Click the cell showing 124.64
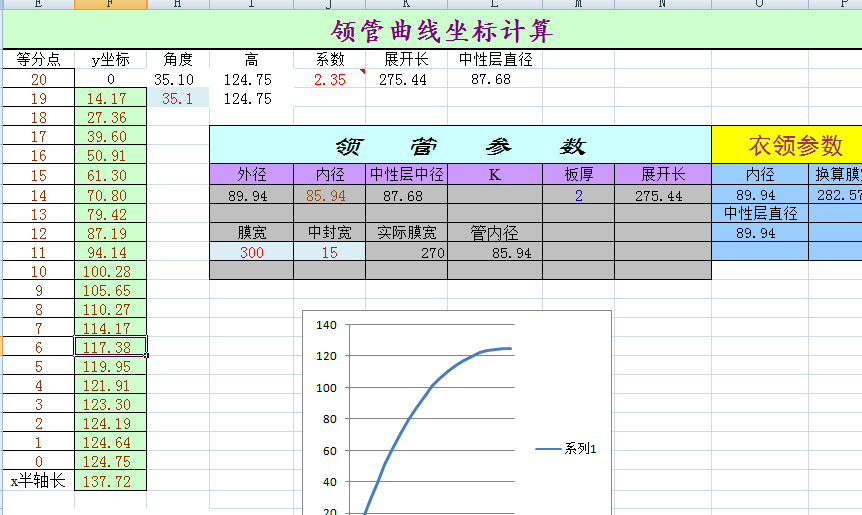 pos(110,442)
